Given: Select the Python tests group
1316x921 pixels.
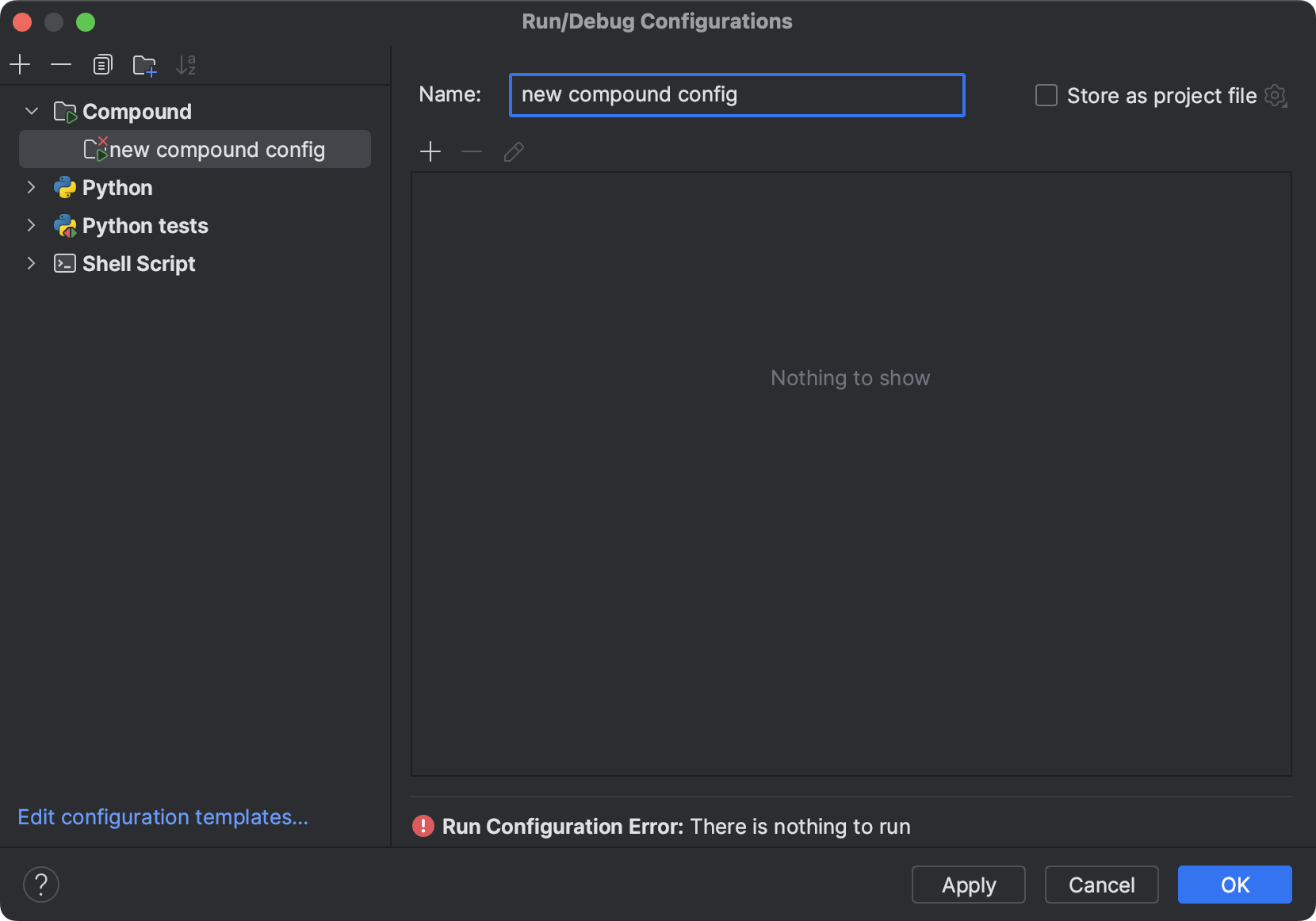Looking at the screenshot, I should pyautogui.click(x=145, y=226).
